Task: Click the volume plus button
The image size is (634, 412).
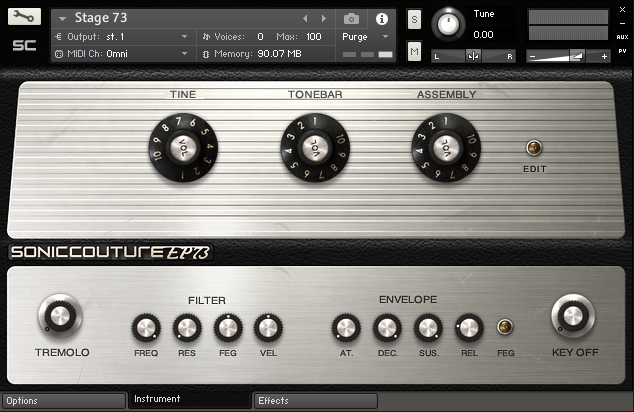Action: 604,57
